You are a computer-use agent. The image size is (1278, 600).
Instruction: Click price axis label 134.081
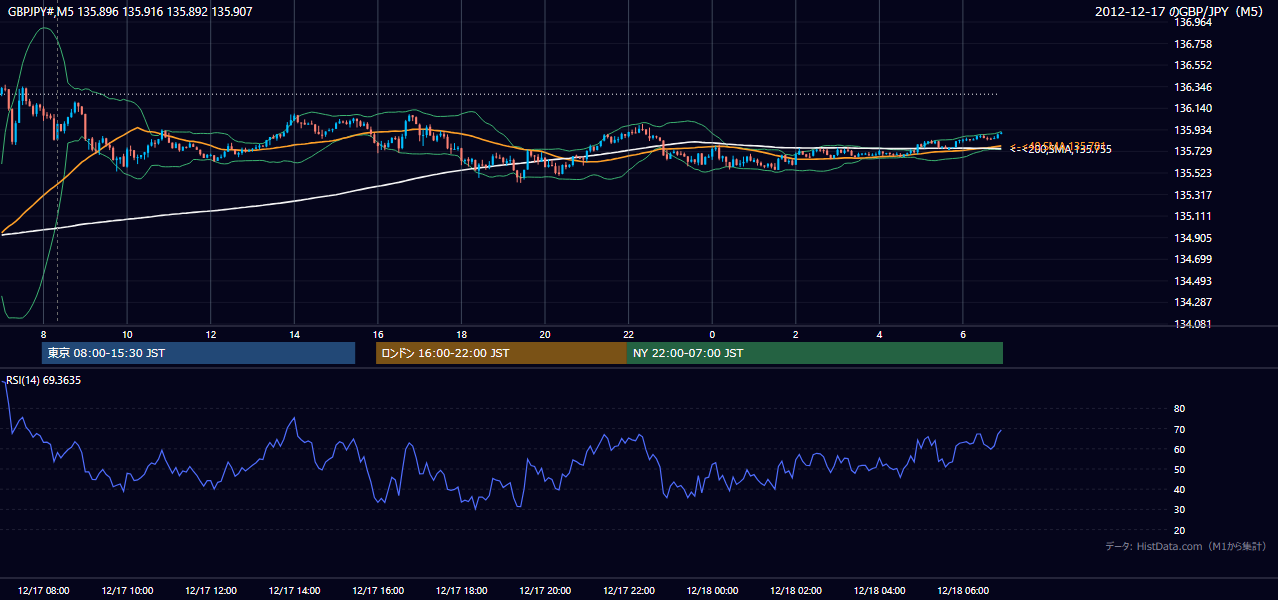click(1192, 324)
